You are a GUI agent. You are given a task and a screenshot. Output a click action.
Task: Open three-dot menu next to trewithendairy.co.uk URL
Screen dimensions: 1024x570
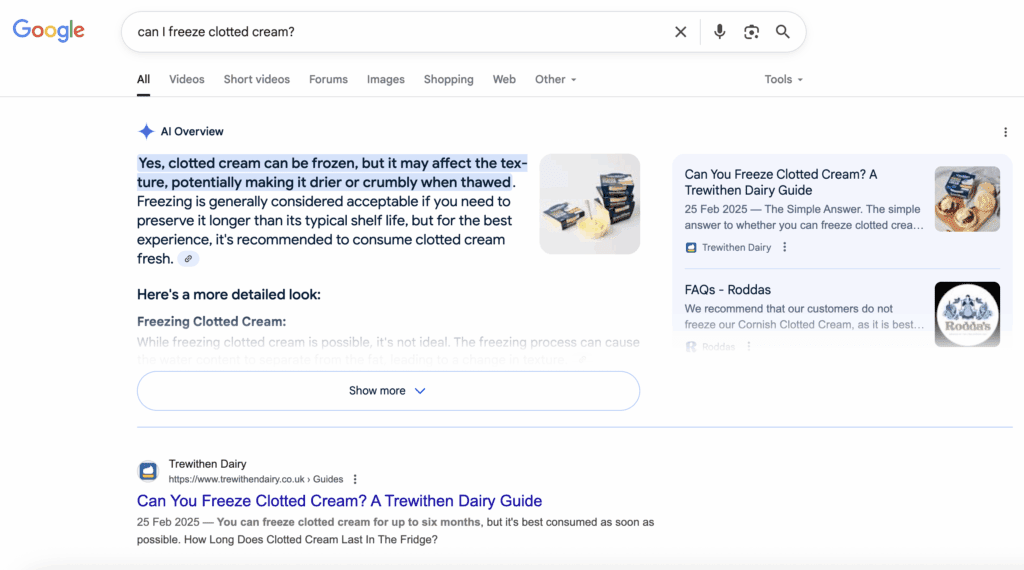coord(355,479)
